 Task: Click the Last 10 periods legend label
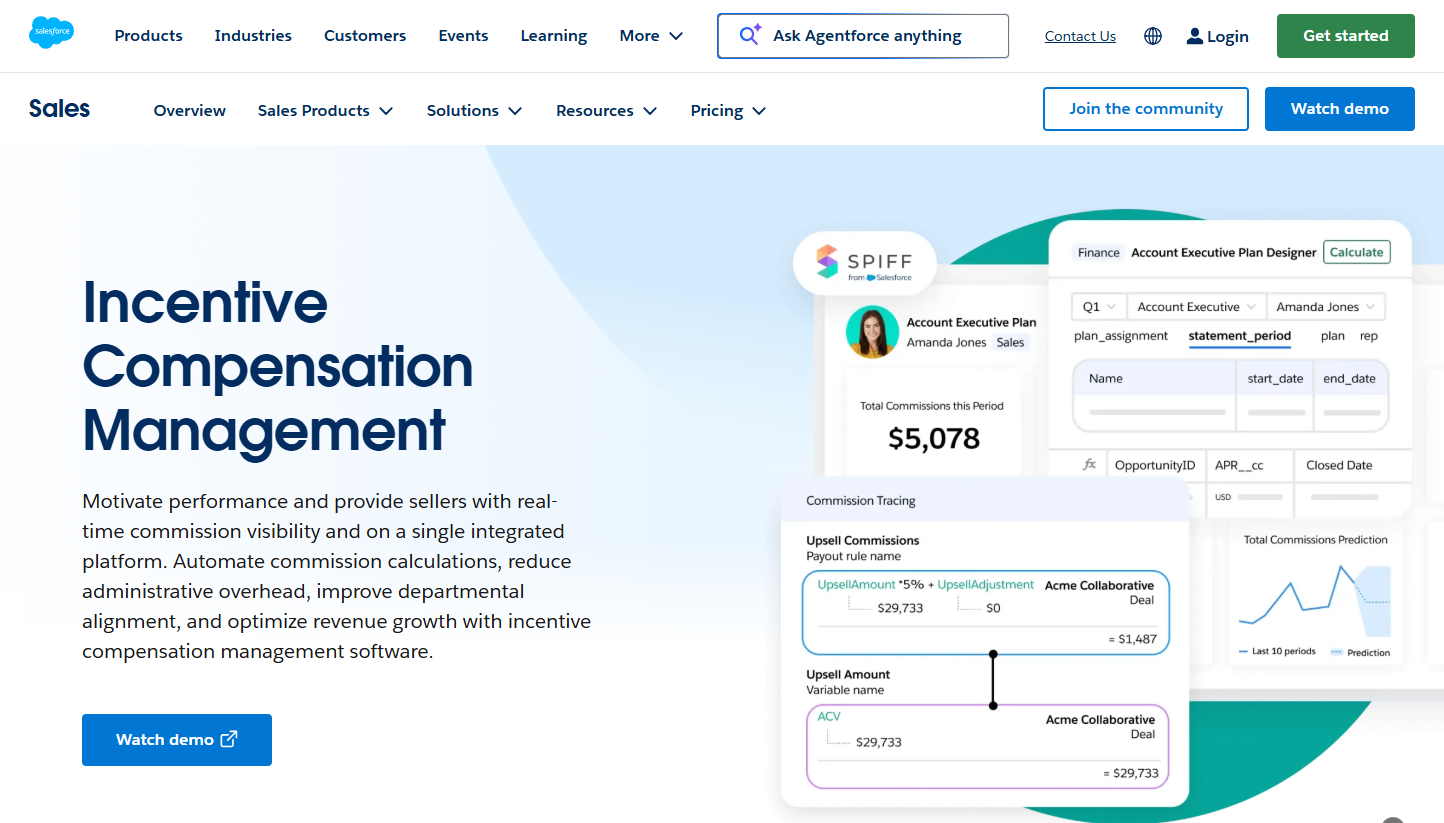click(x=1285, y=652)
